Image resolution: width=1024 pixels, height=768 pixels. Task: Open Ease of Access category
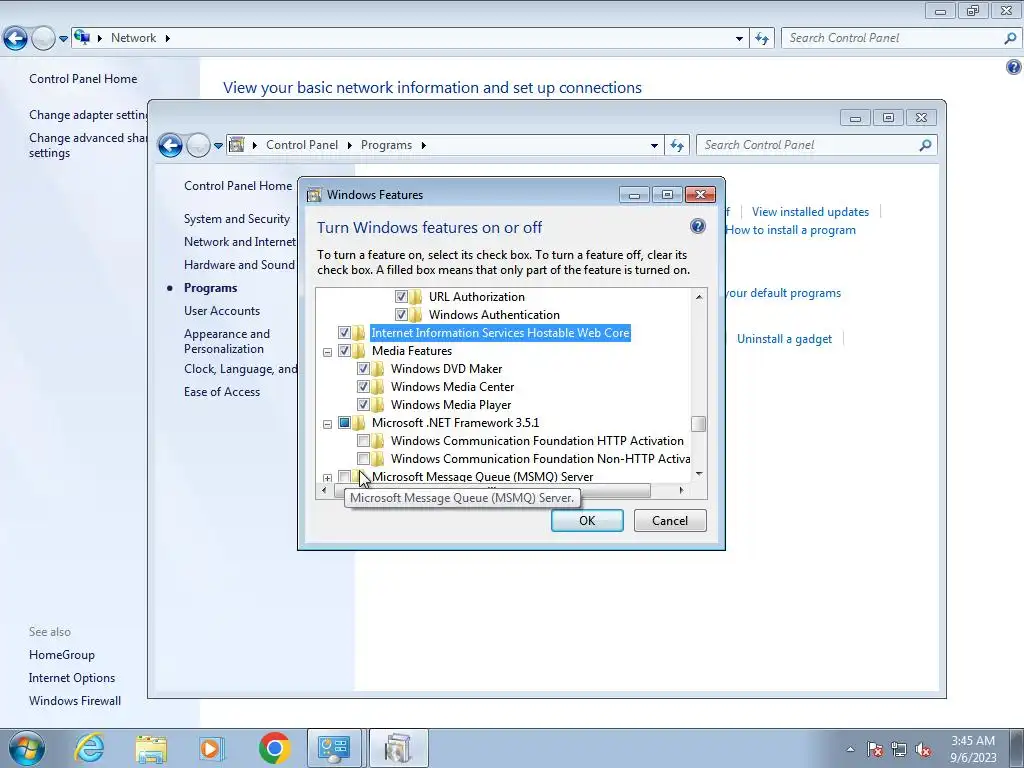tap(221, 392)
